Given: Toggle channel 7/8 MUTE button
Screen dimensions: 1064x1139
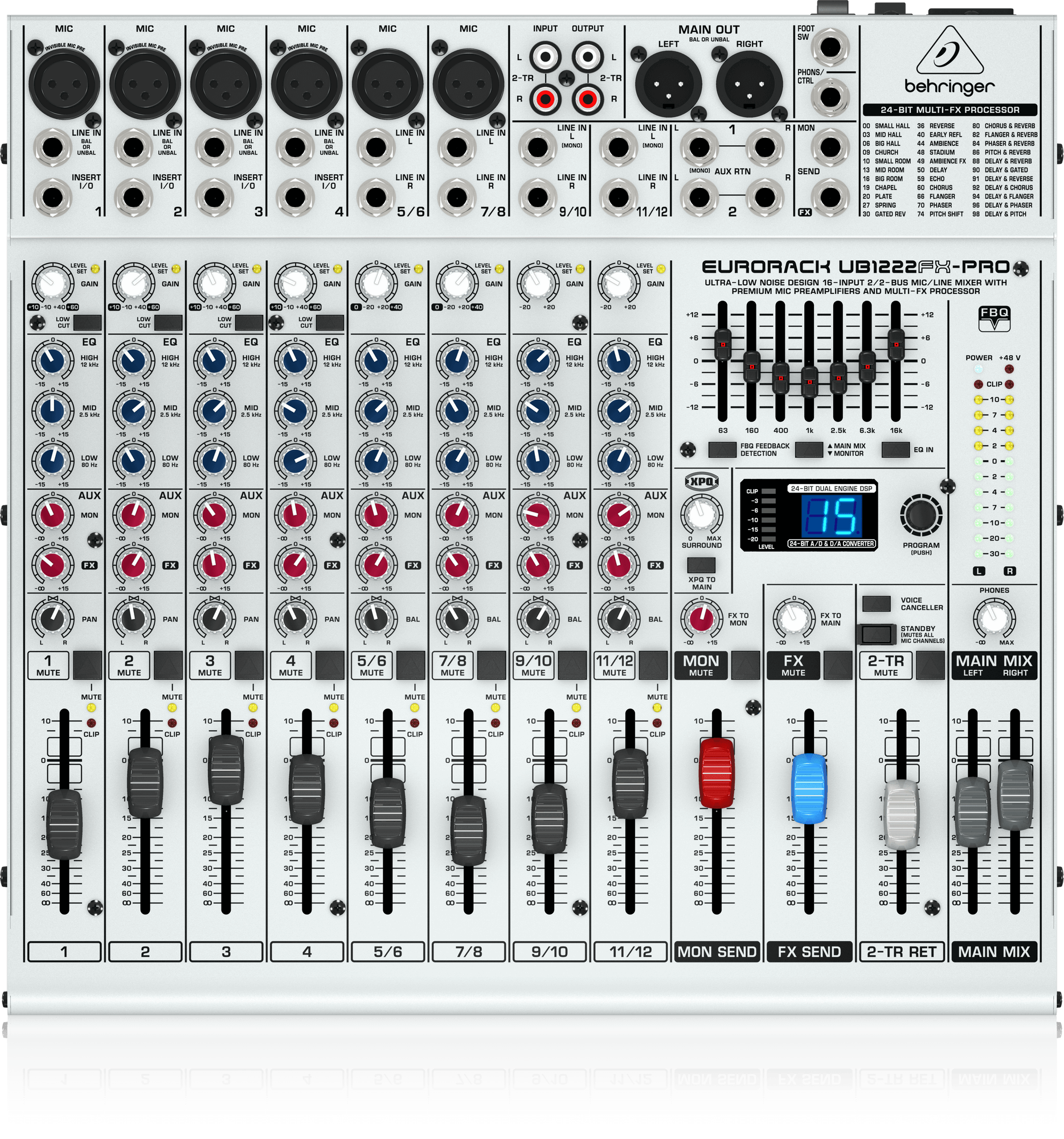Looking at the screenshot, I should 492,665.
